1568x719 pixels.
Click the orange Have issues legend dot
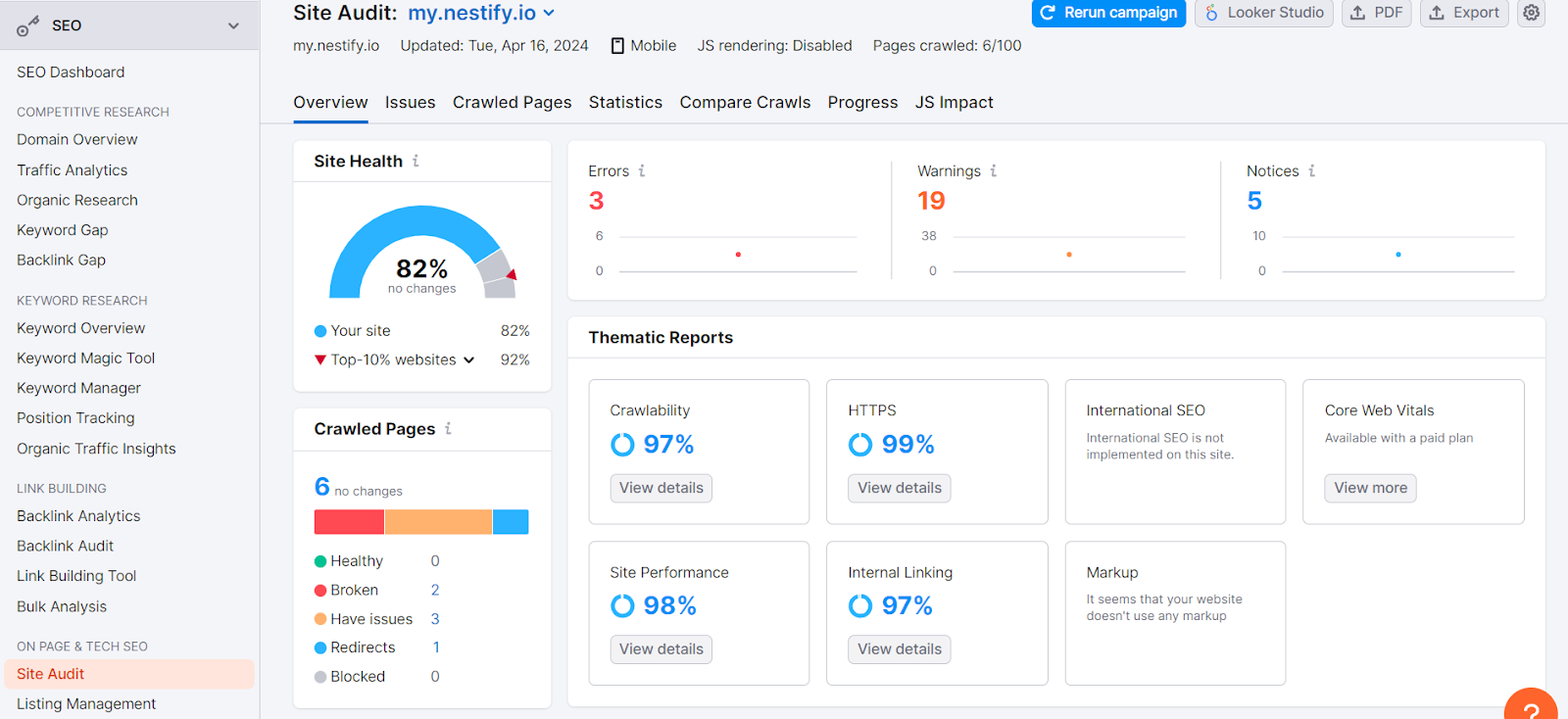point(320,619)
